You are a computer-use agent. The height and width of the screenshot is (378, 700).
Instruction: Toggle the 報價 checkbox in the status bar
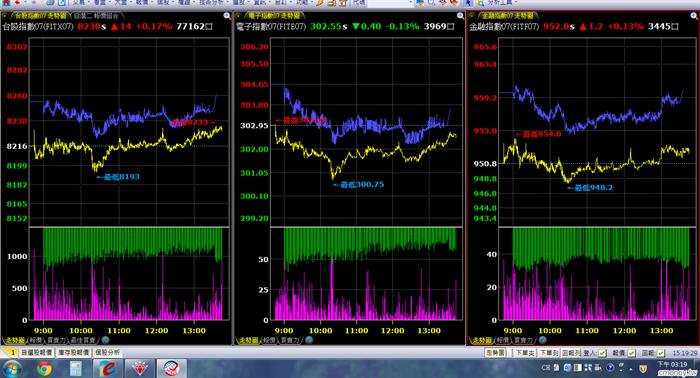coord(631,353)
